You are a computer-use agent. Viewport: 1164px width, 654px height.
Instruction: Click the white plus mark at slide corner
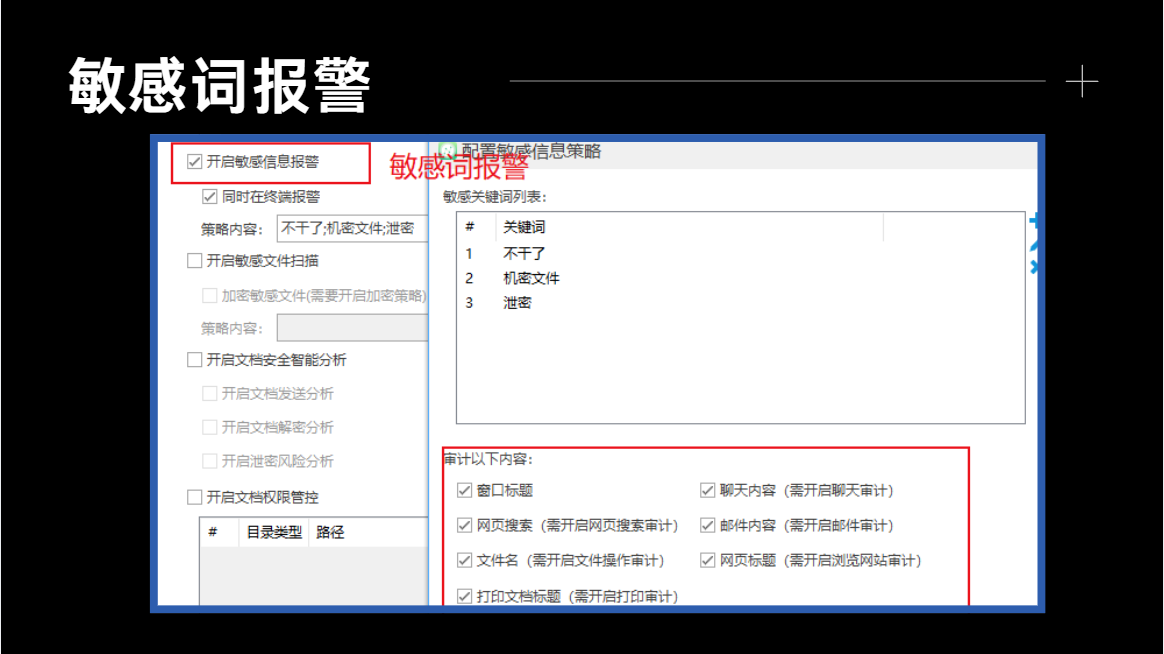[x=1082, y=81]
